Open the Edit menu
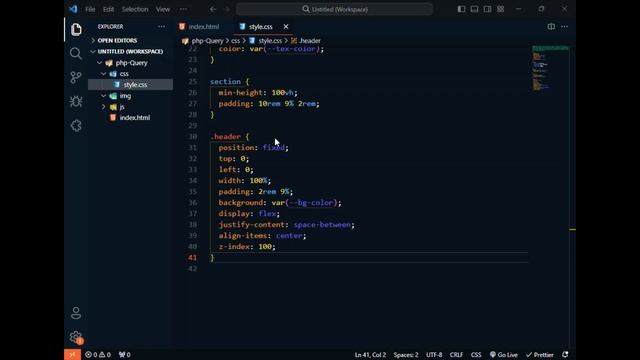The image size is (640, 360). (109, 9)
